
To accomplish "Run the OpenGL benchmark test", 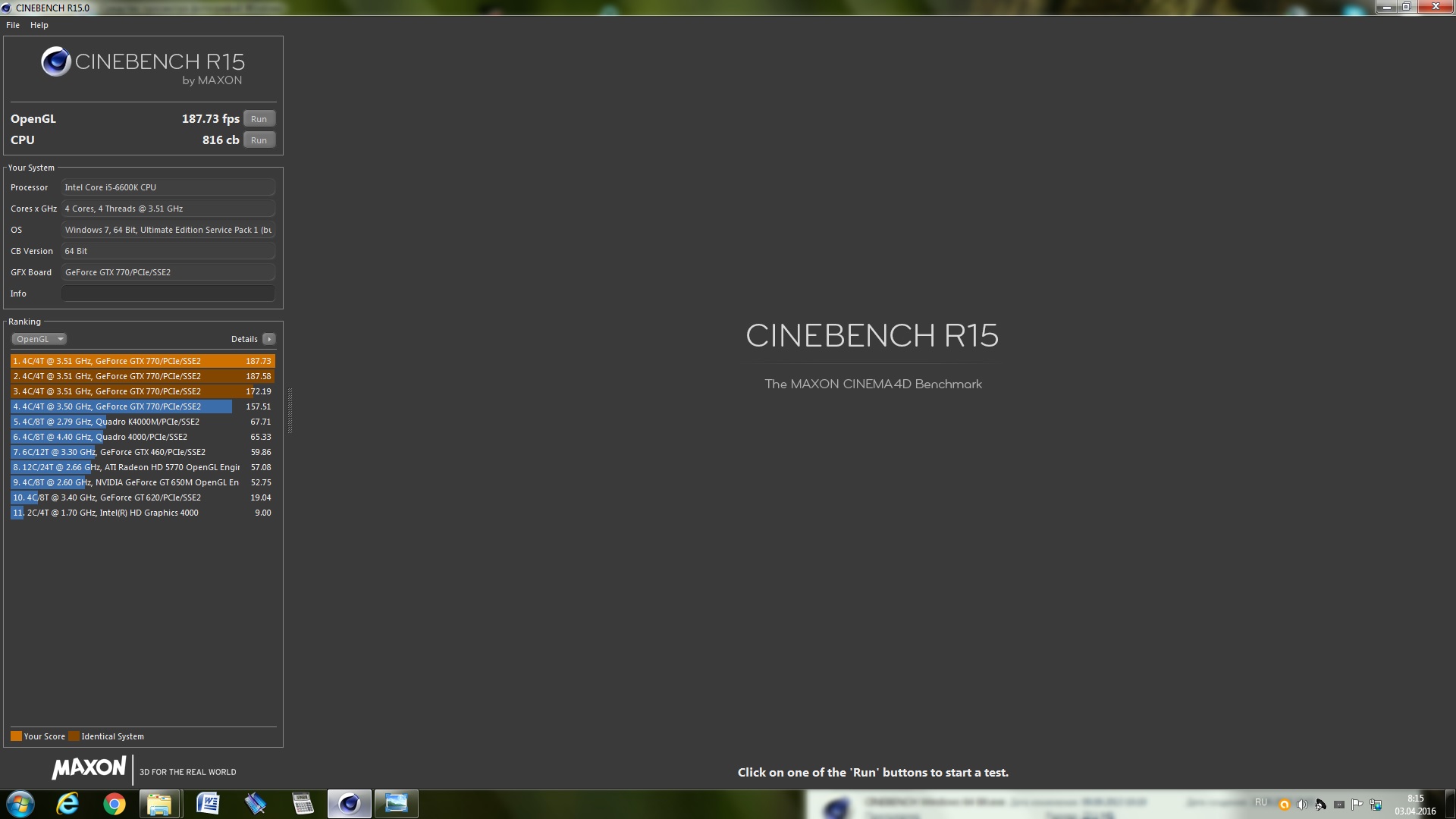I will point(259,119).
